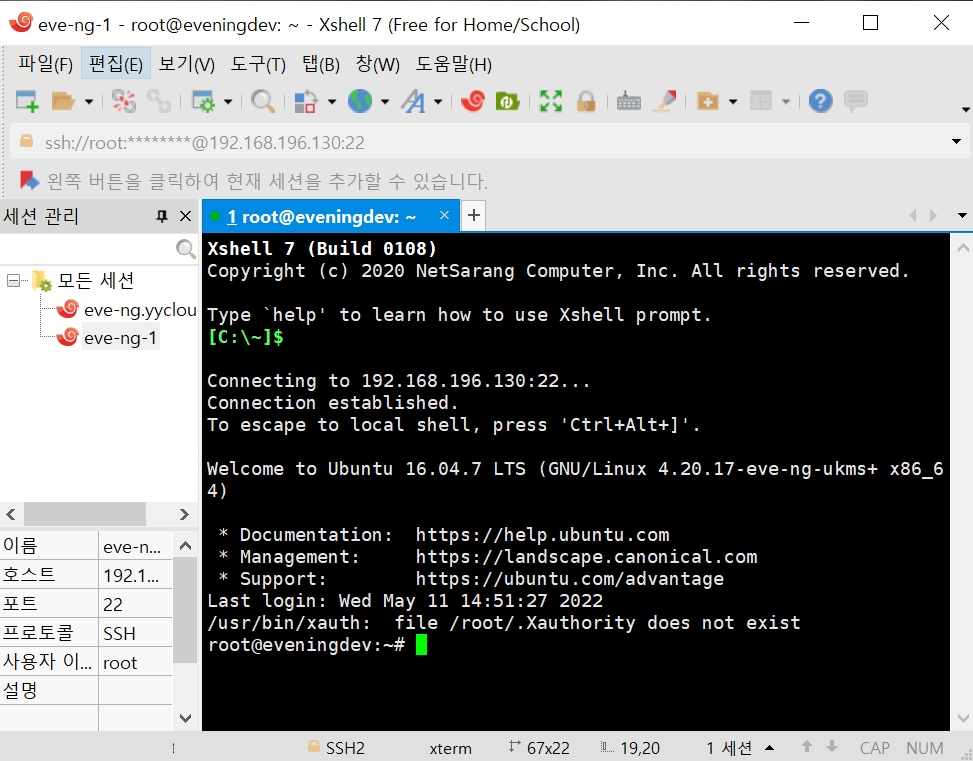The width and height of the screenshot is (973, 761).
Task: Expand the dropdown next to the globe icon
Action: [x=385, y=101]
